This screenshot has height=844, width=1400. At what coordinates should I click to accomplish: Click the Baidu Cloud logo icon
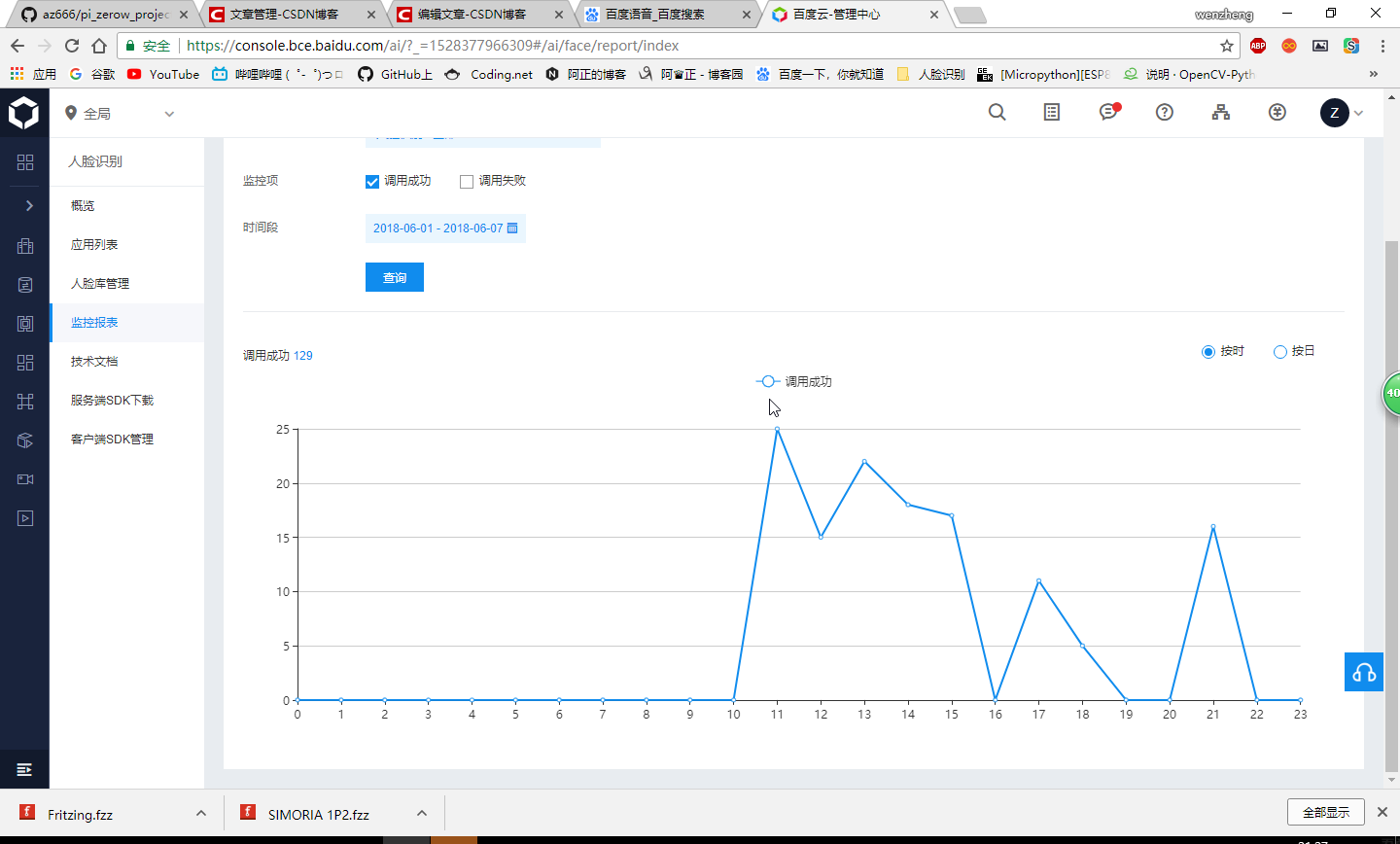tap(24, 113)
